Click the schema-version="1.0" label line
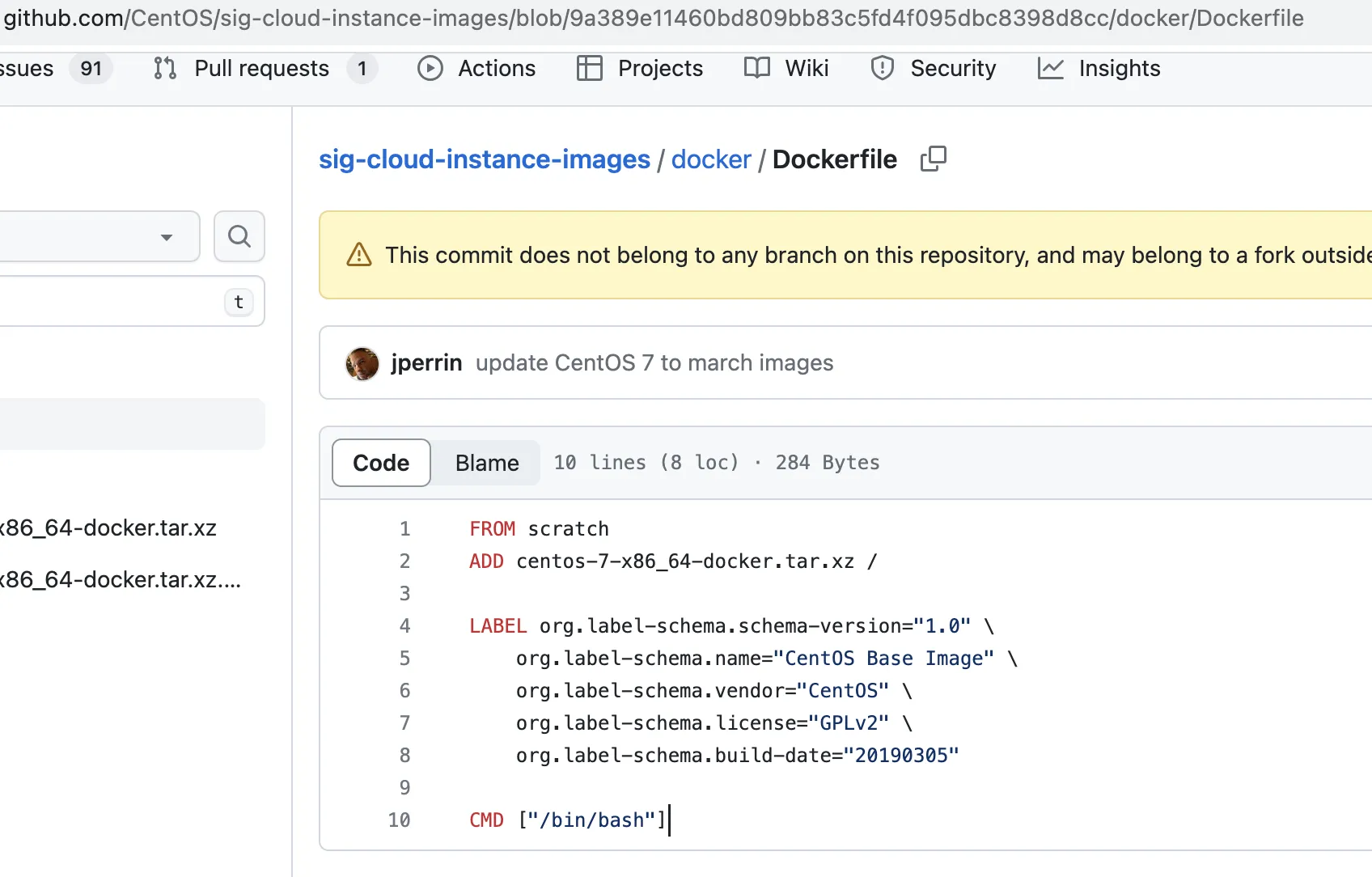The image size is (1372, 877). click(x=732, y=625)
